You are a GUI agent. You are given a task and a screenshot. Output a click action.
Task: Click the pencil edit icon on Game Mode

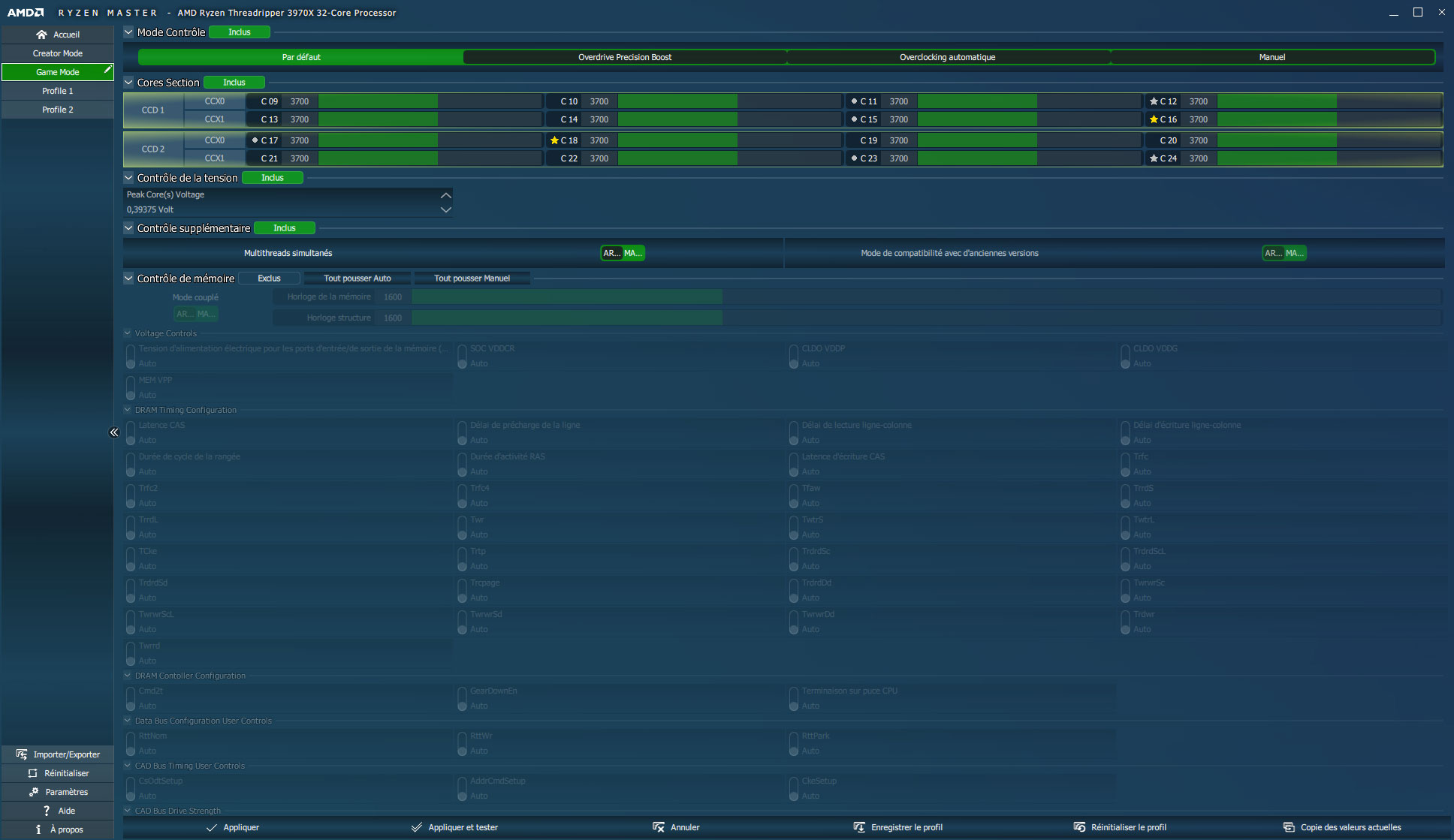[x=107, y=70]
